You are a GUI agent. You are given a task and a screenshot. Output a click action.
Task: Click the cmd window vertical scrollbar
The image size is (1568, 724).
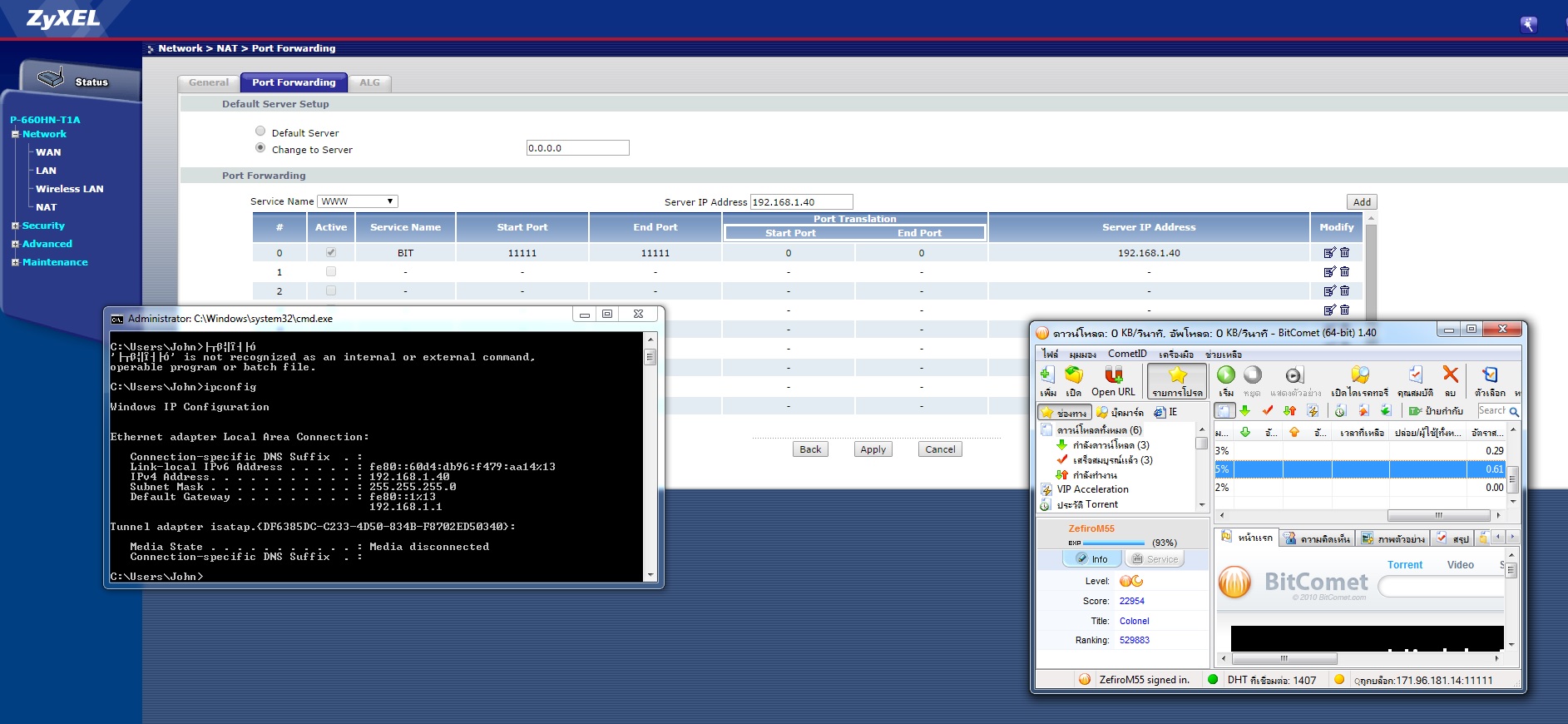pos(650,456)
